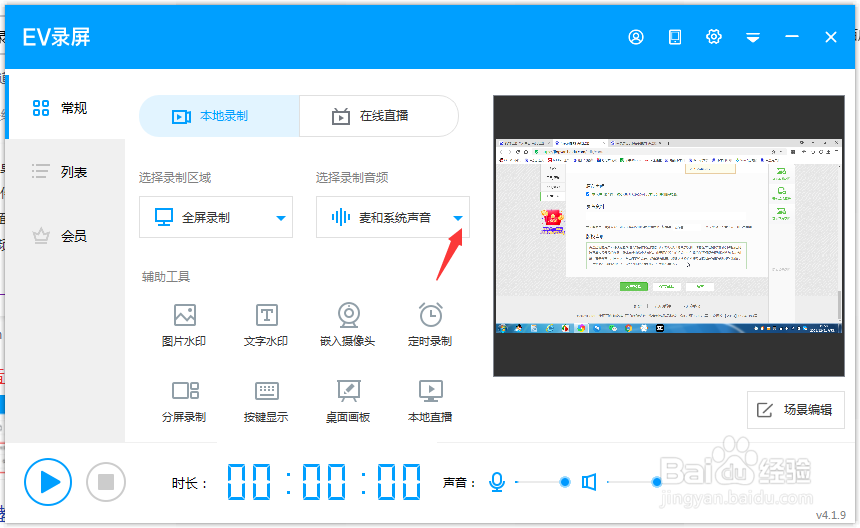
Task: Open settings gear in EV录屏 title bar
Action: tap(714, 37)
